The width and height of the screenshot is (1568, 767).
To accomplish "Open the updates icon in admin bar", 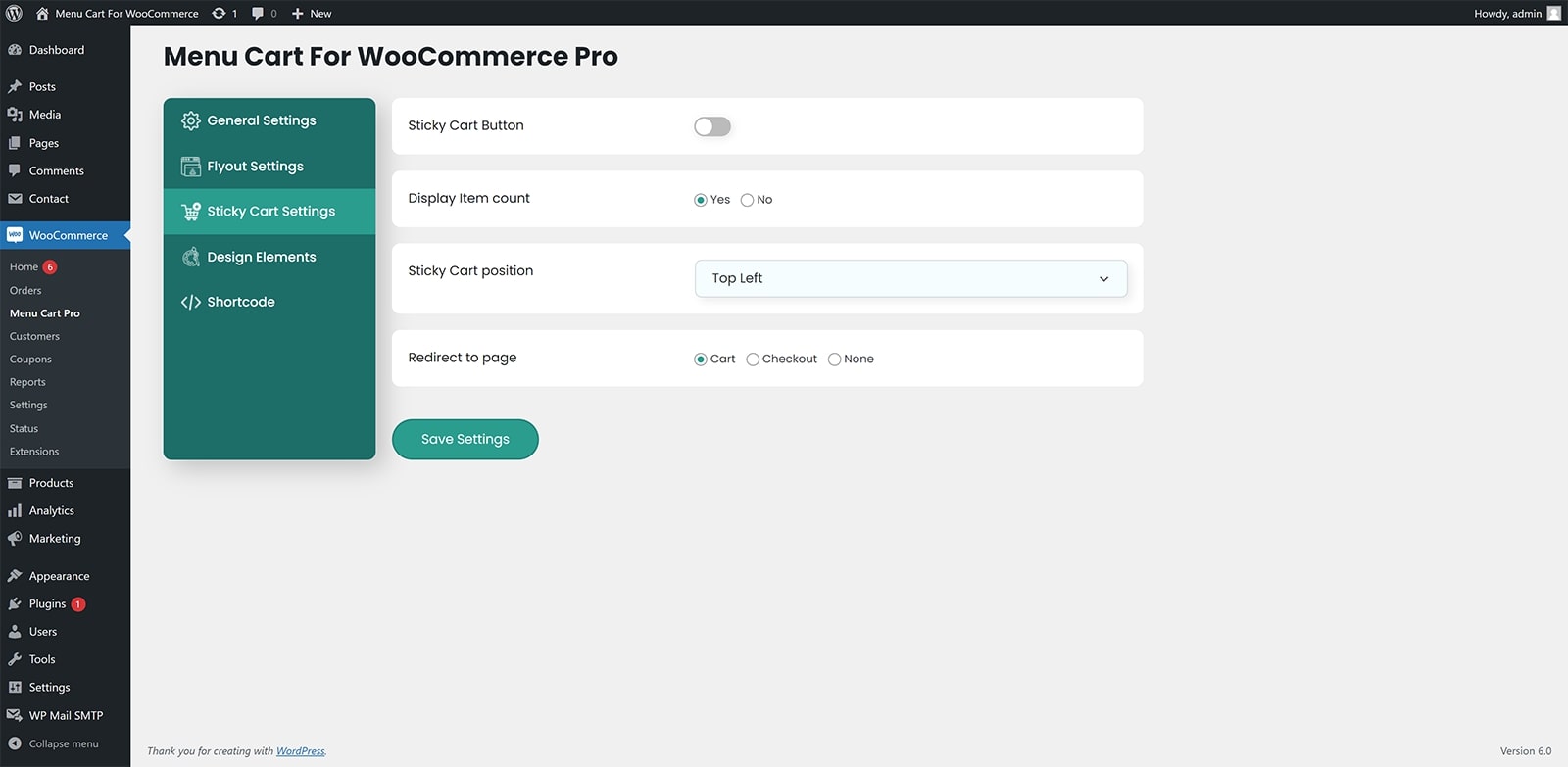I will click(x=219, y=14).
